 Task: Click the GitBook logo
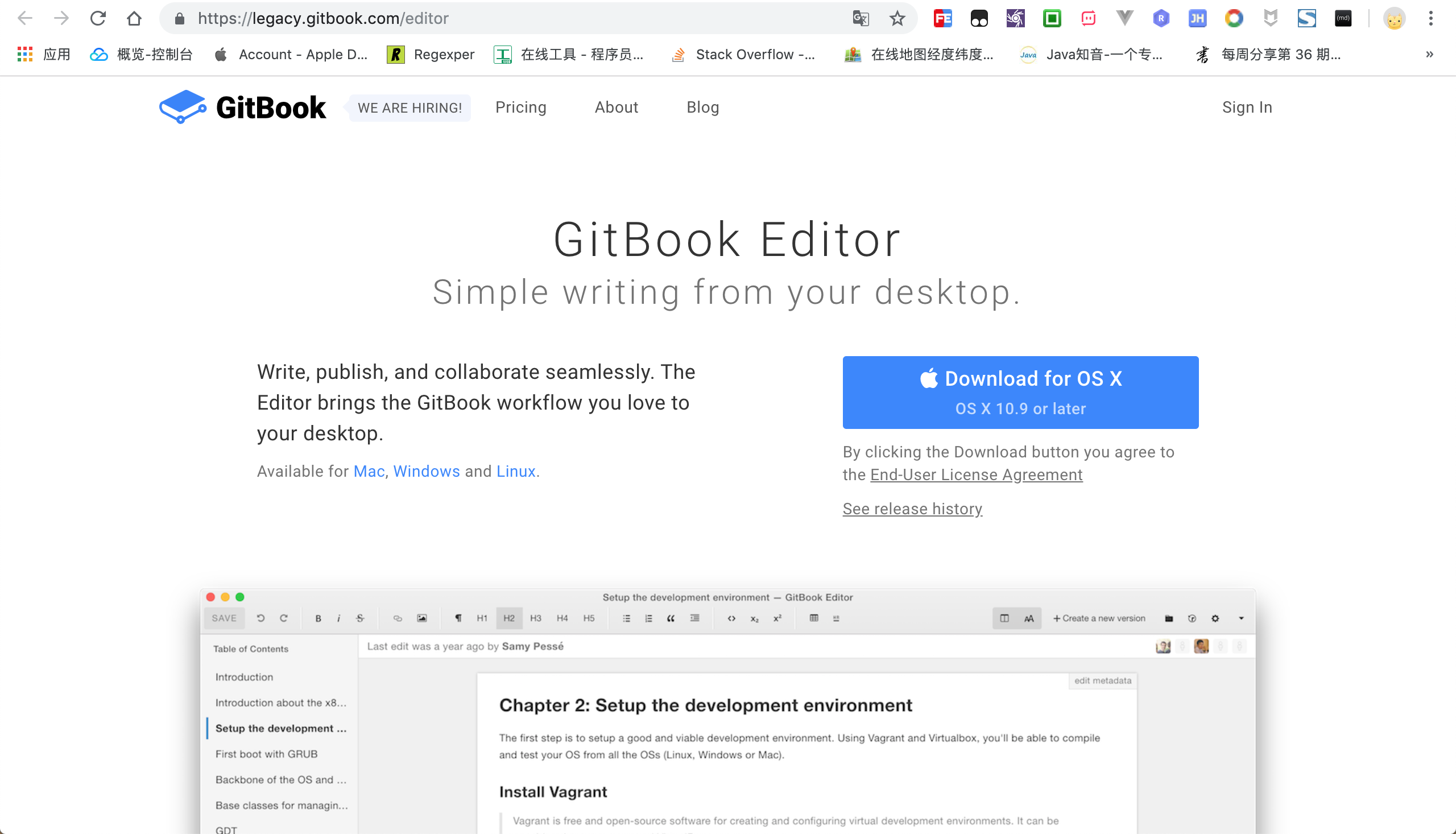[243, 107]
